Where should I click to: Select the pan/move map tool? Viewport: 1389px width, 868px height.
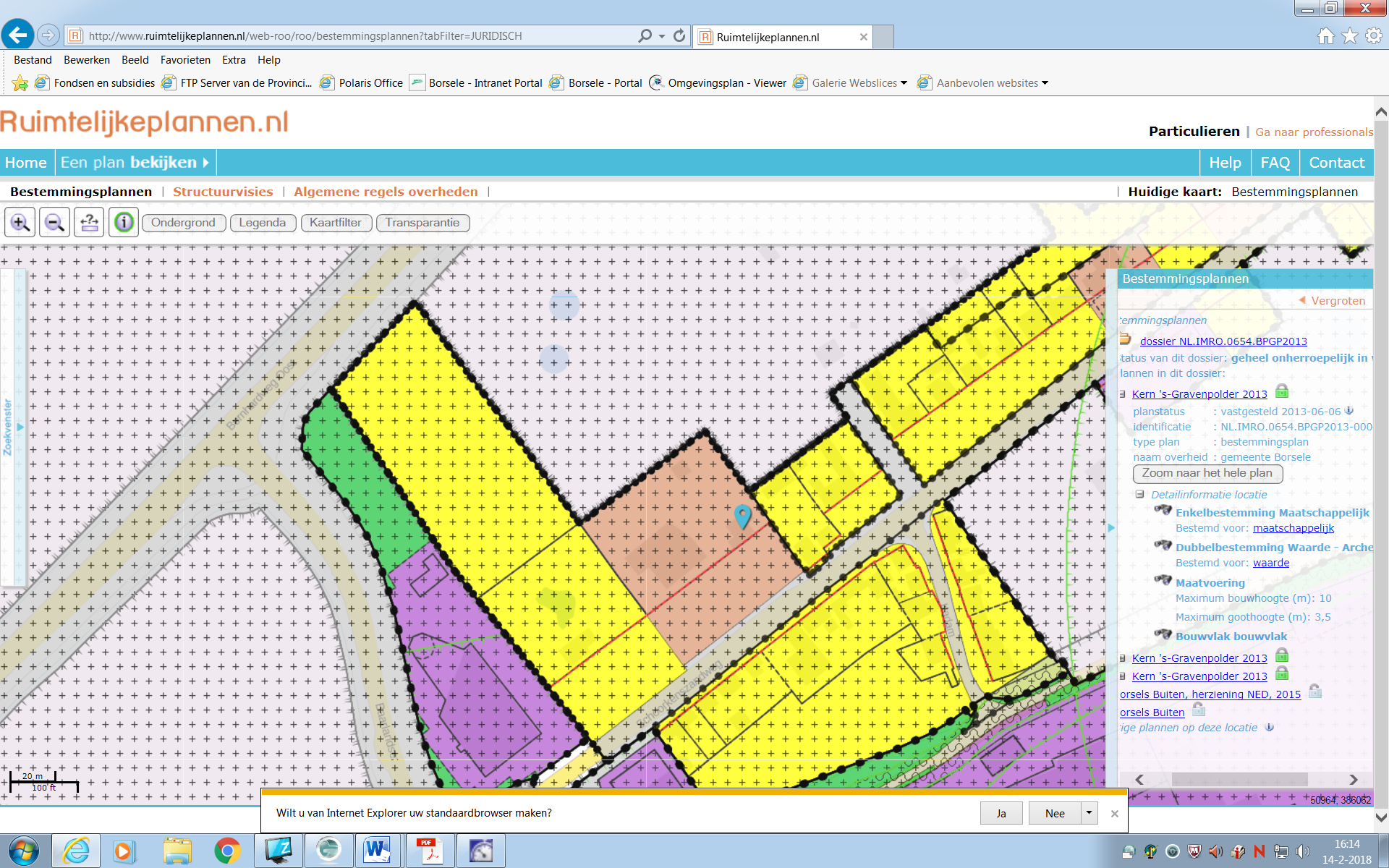coord(89,223)
